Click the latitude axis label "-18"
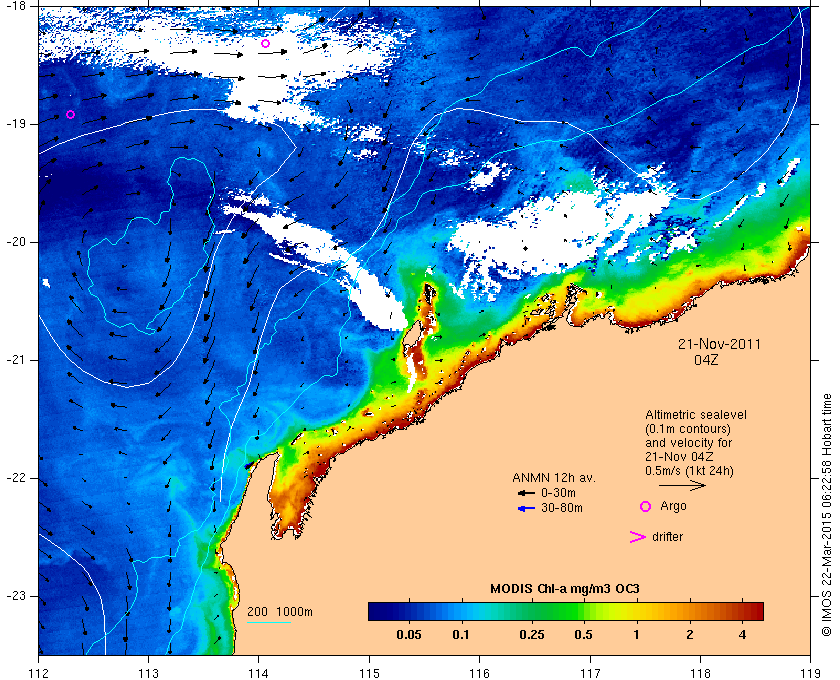840x680 pixels. pos(14,5)
